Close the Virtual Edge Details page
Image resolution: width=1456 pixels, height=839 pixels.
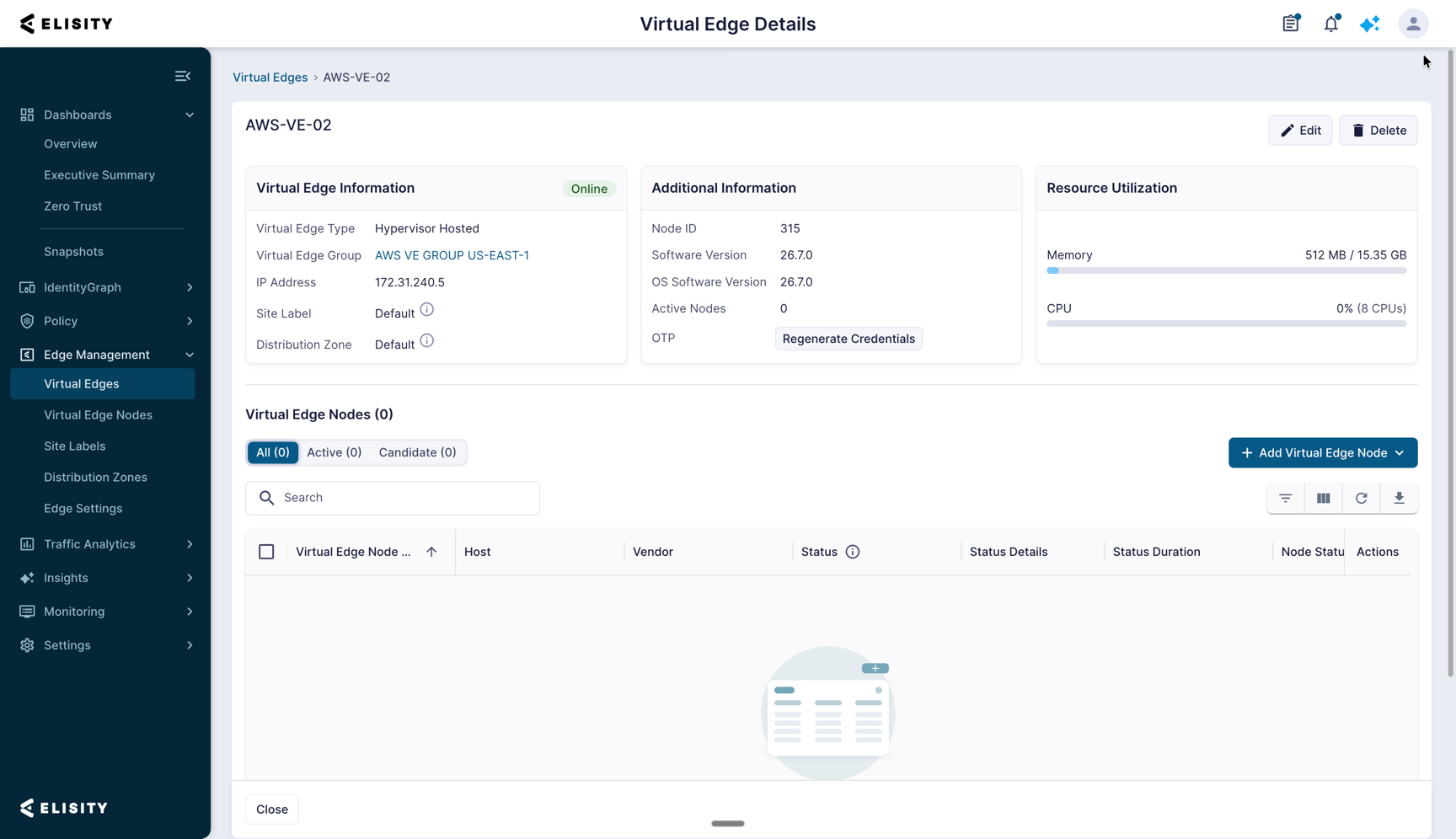[x=272, y=810]
